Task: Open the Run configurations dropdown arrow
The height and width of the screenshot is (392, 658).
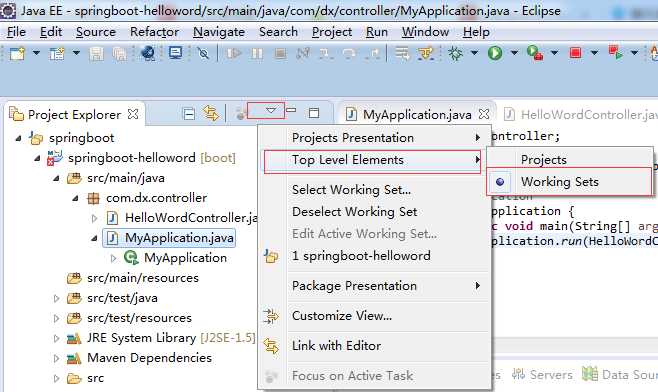Action: (514, 53)
